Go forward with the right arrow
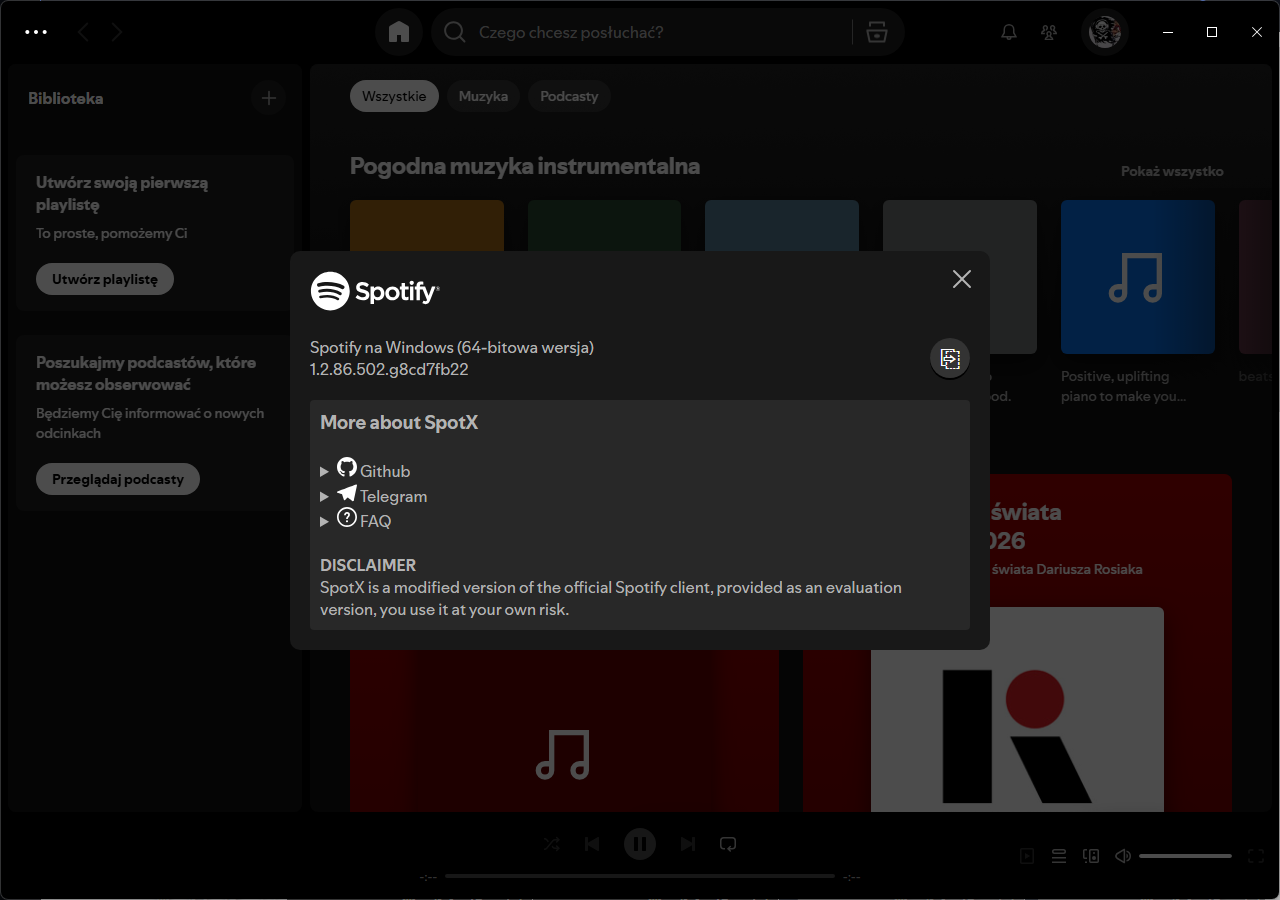The image size is (1280, 900). [117, 32]
